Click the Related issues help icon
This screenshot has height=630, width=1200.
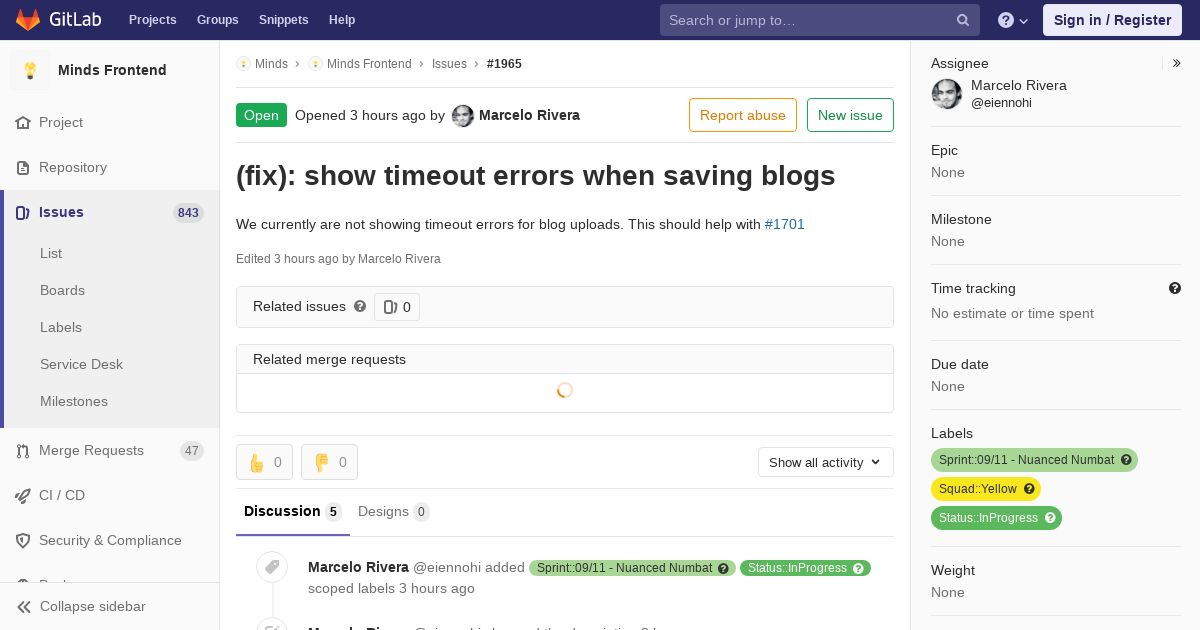pyautogui.click(x=360, y=307)
